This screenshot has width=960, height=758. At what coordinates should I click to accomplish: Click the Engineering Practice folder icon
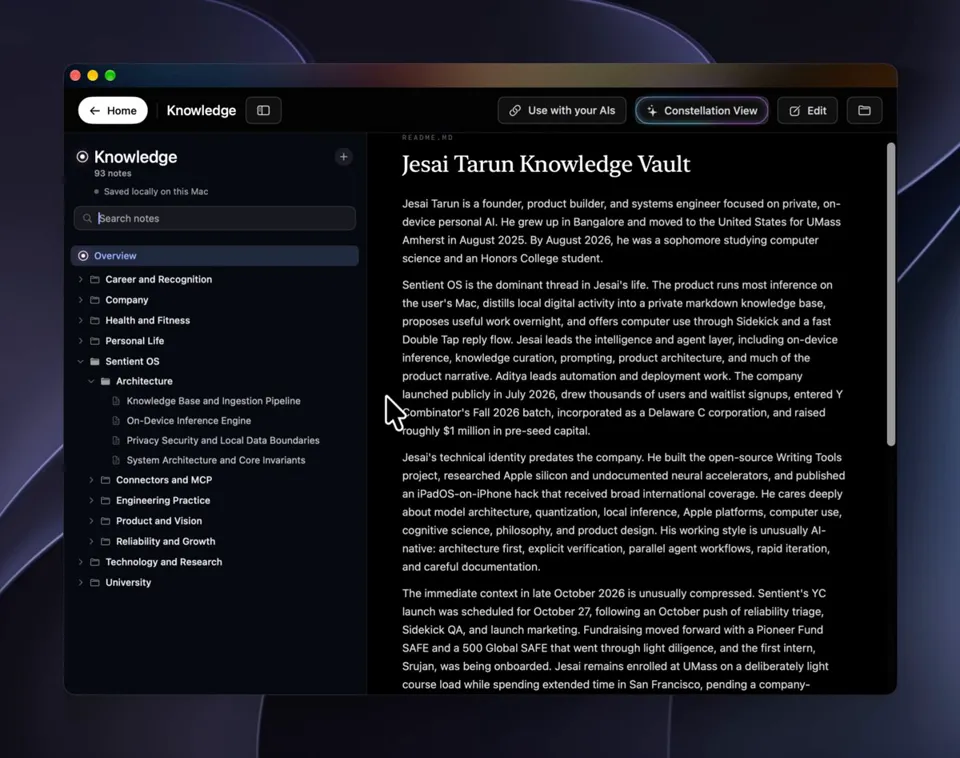point(105,500)
